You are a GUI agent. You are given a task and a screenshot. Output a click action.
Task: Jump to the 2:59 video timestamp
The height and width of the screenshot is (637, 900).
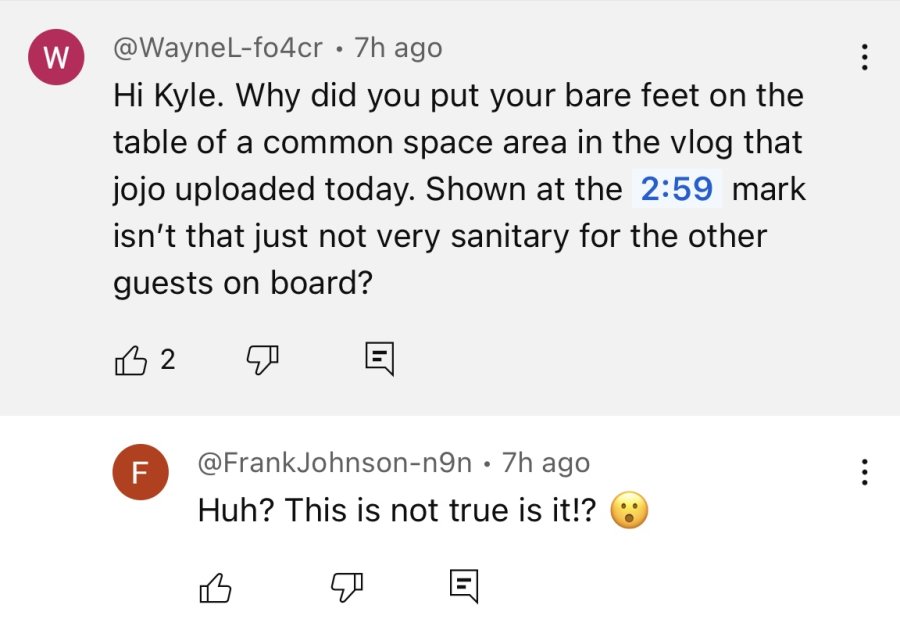(x=676, y=188)
